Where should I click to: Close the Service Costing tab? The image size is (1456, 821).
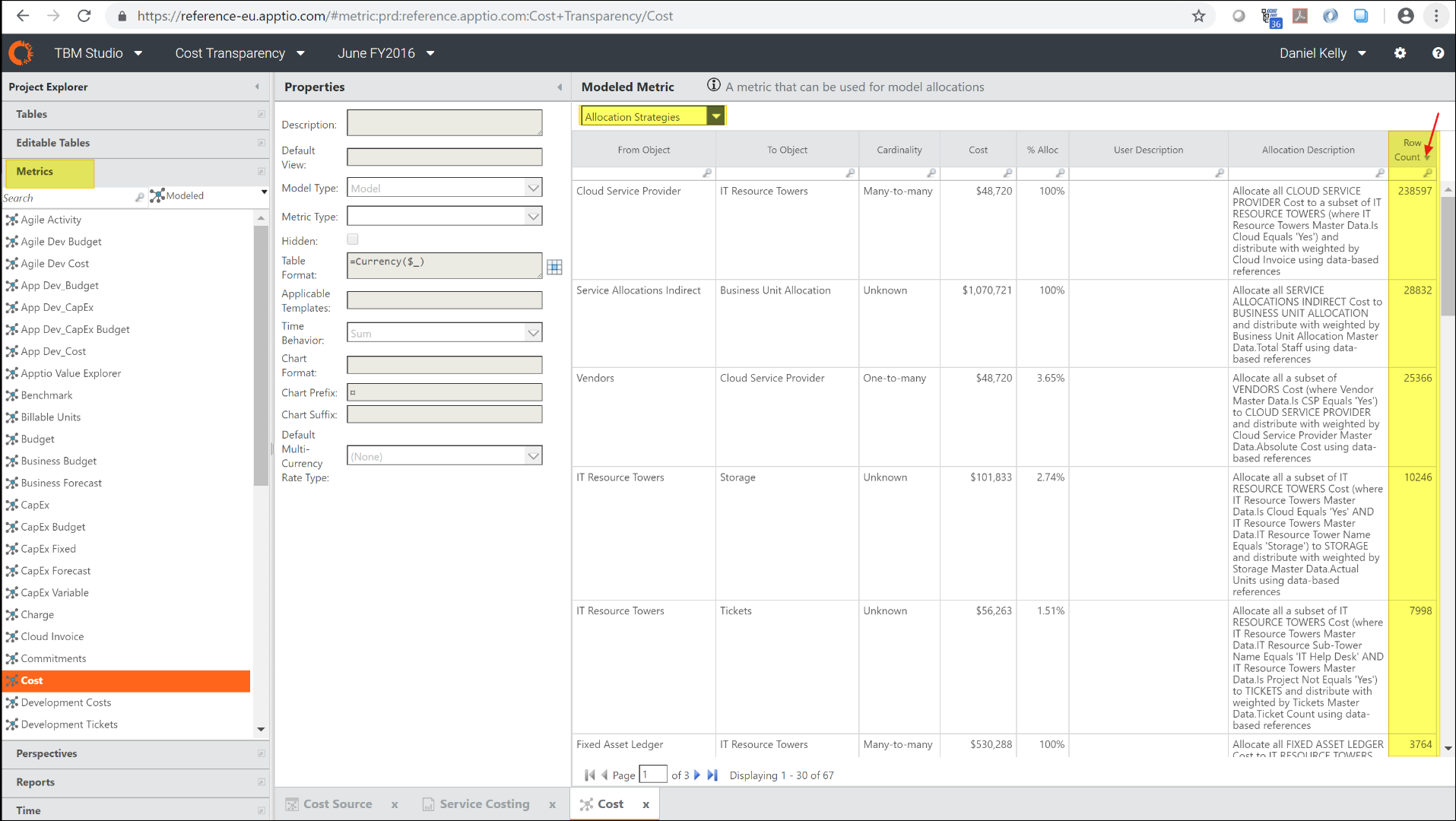552,805
